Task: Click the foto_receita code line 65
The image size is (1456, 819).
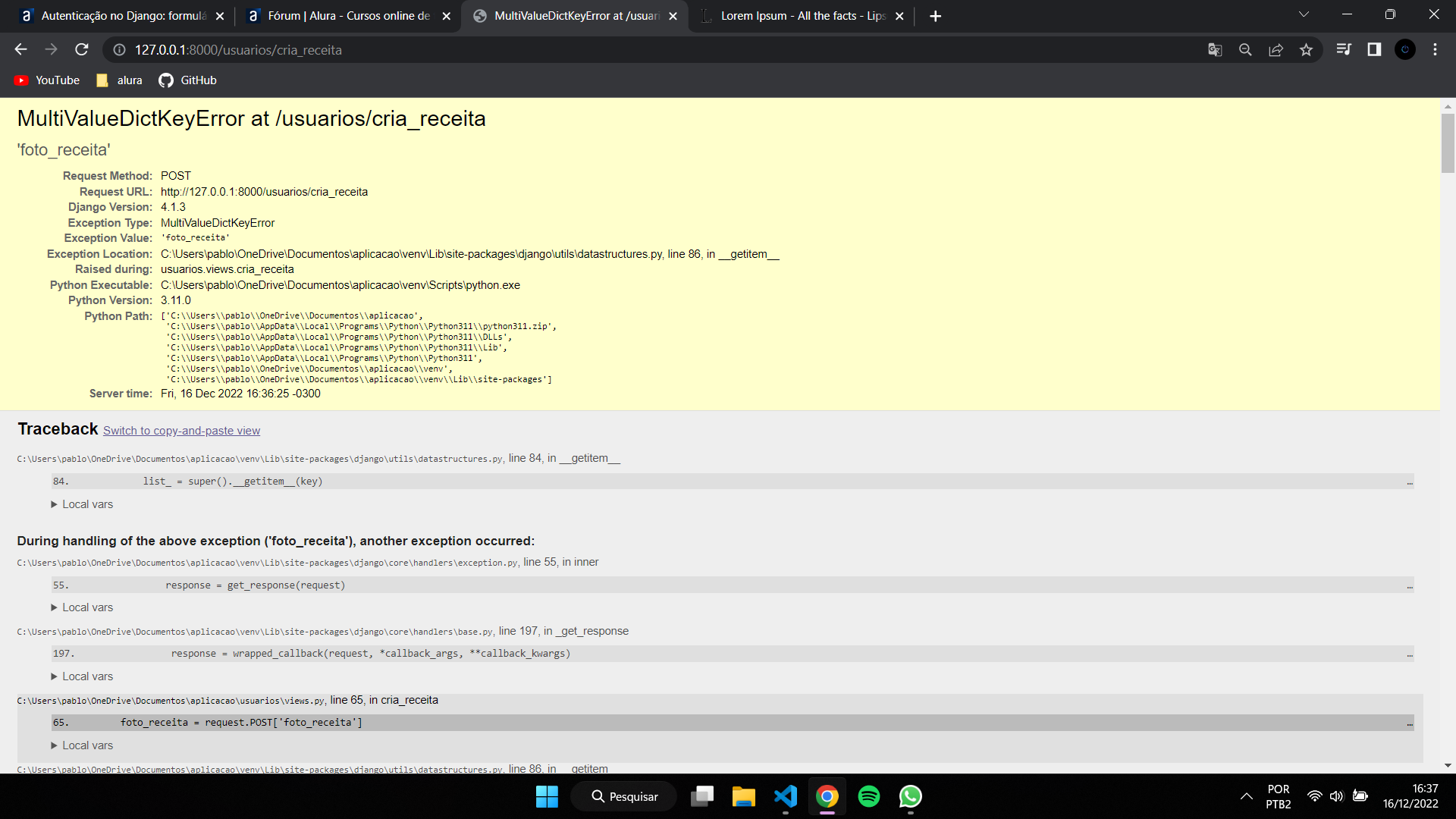Action: pos(733,723)
